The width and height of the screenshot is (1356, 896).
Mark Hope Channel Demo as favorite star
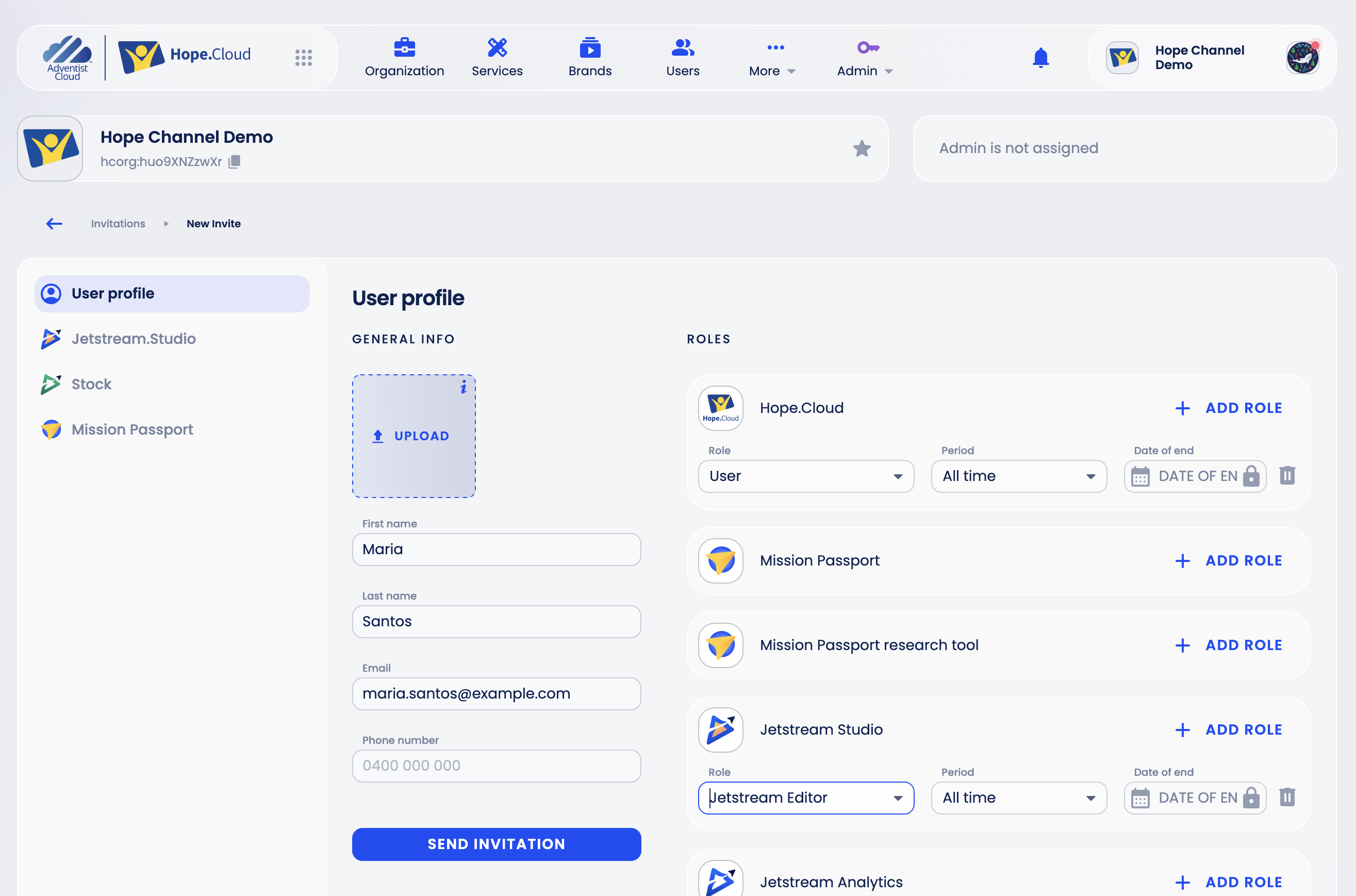[862, 148]
